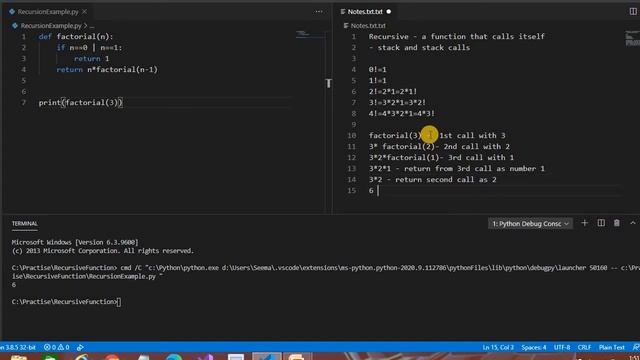
Task: Click the '6' on Notes line 15
Action: tap(371, 191)
